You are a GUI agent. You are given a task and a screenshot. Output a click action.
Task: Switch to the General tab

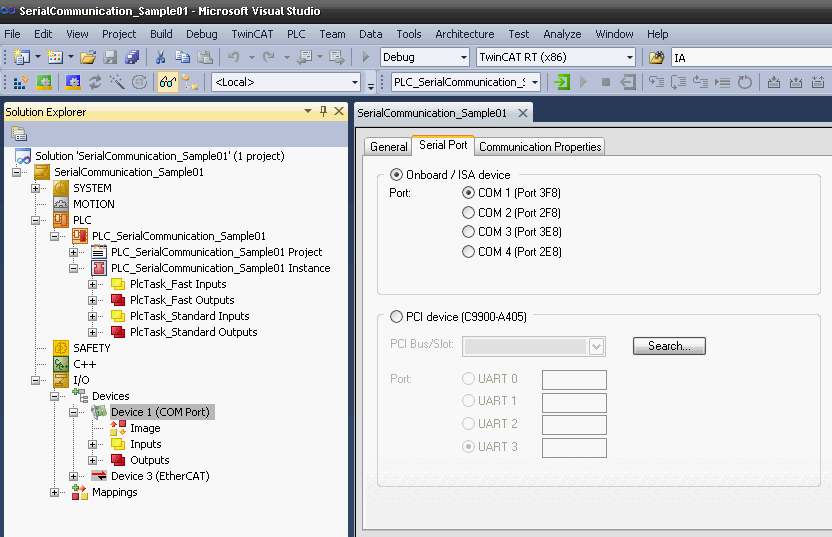coord(388,146)
